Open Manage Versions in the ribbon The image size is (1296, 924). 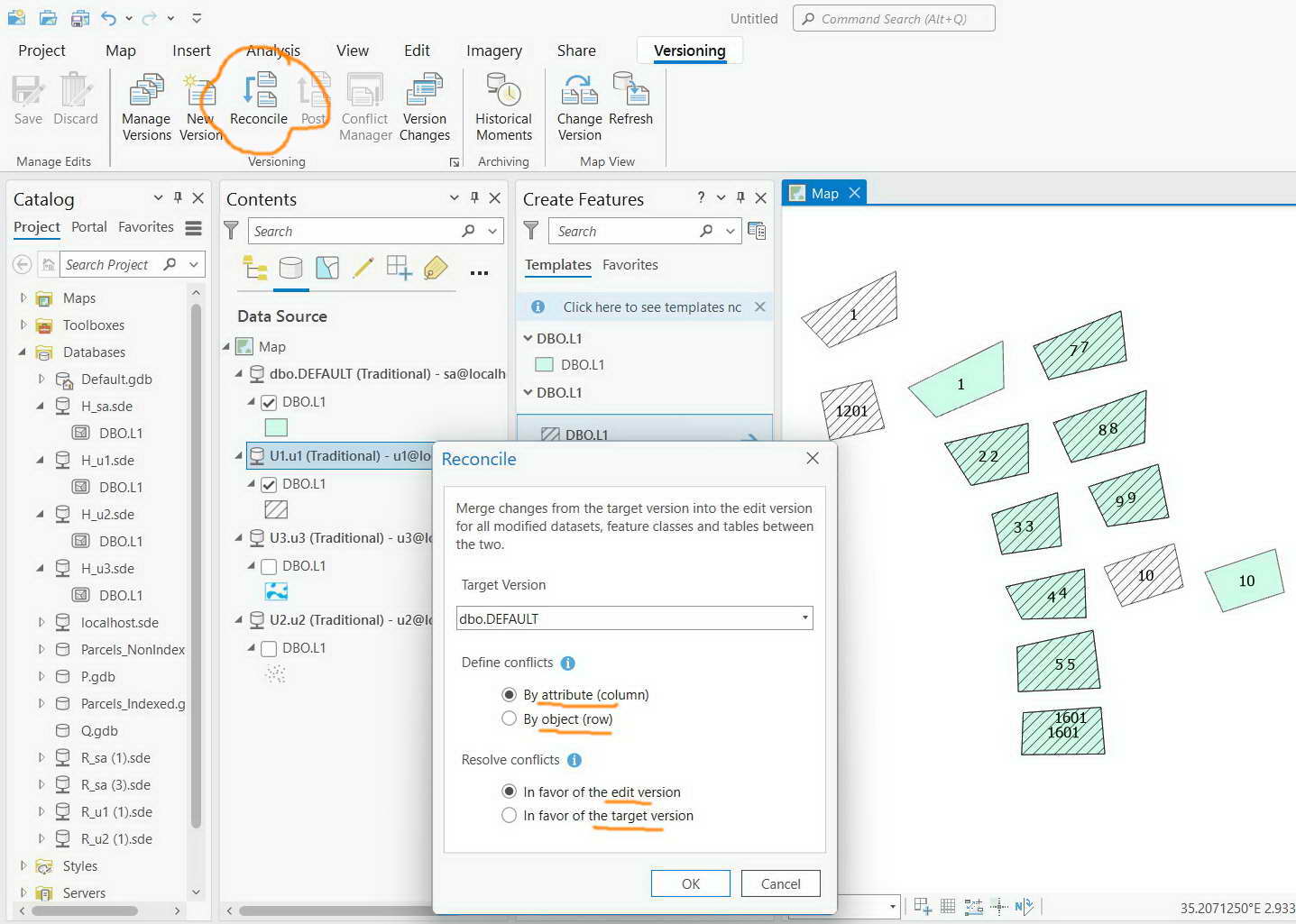click(146, 108)
